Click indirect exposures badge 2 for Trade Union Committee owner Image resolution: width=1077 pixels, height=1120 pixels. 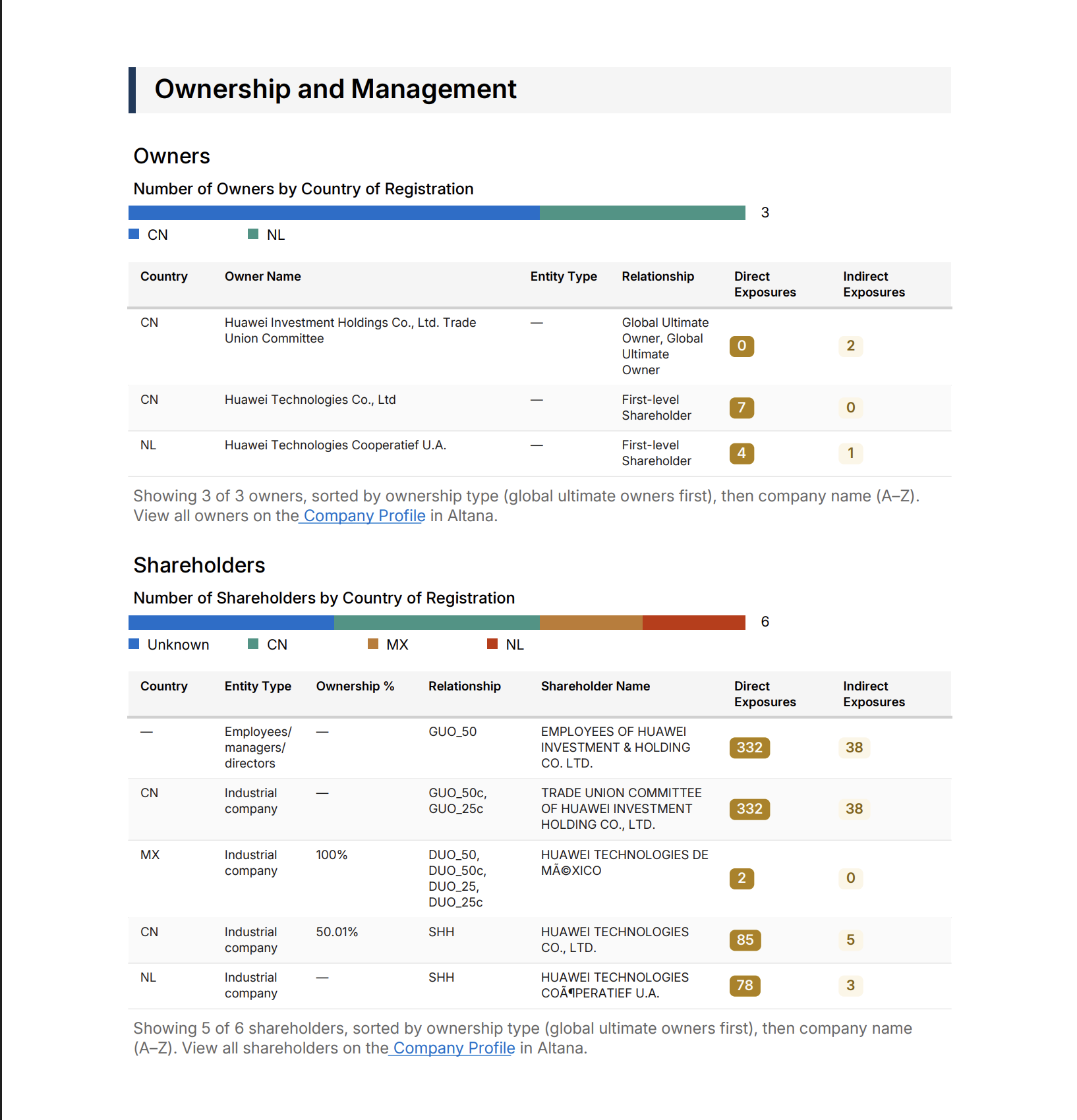[x=851, y=346]
